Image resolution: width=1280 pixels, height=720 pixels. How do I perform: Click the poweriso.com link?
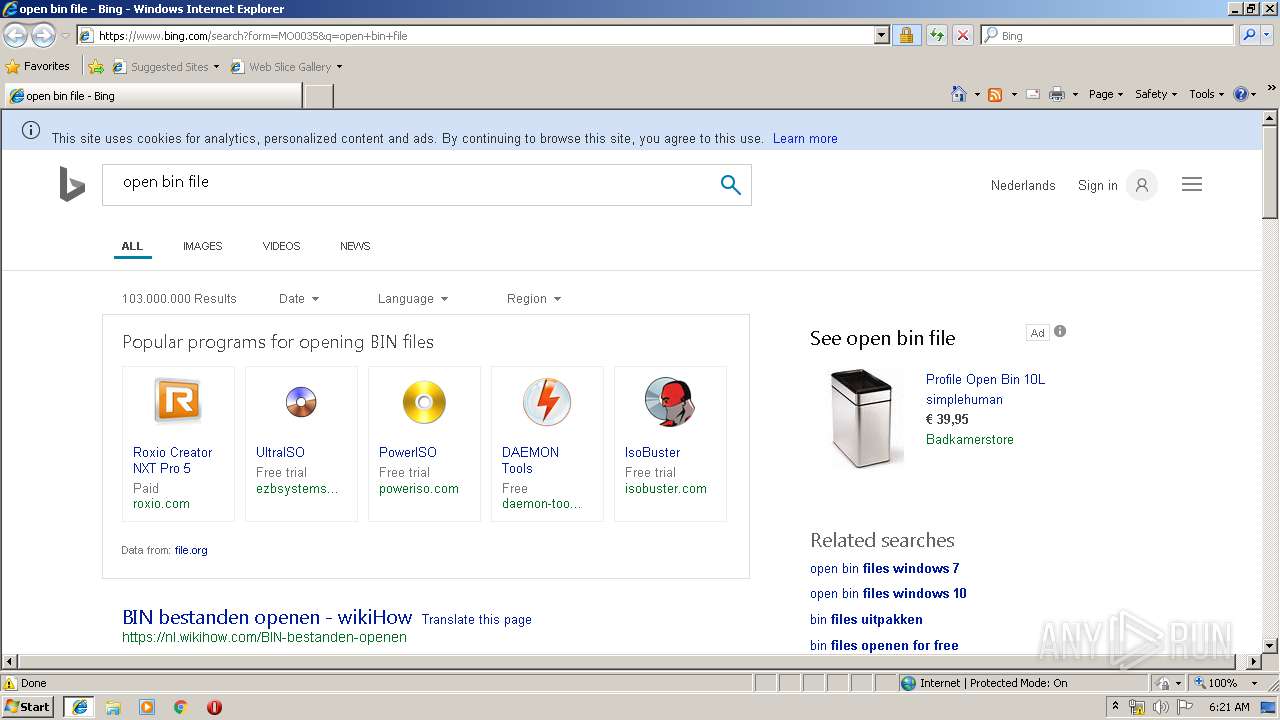pyautogui.click(x=419, y=488)
